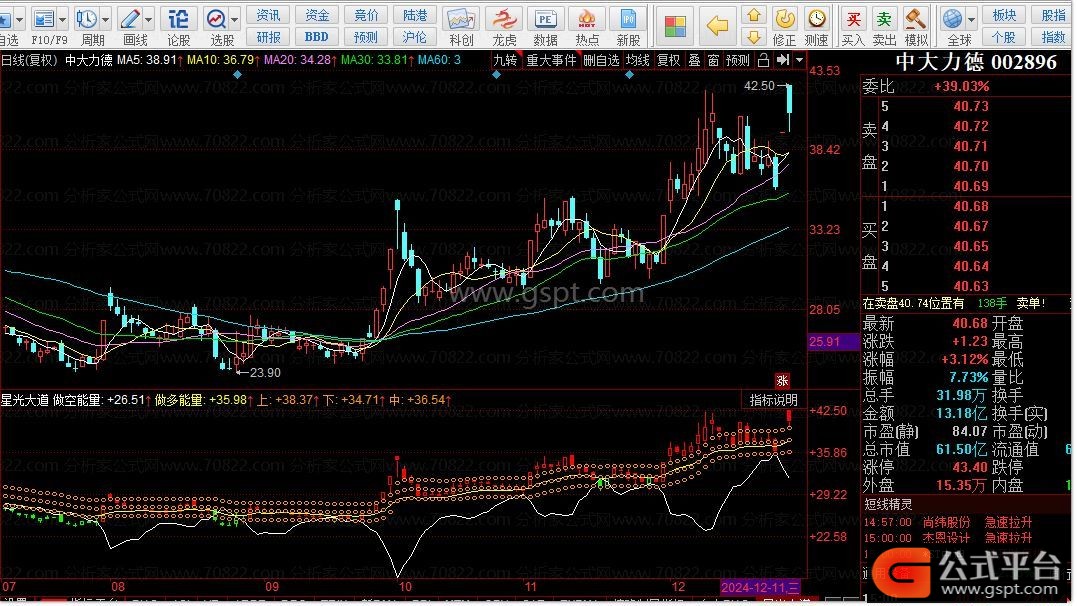Open the 资金 capital flow tab
Viewport: 1077px width, 606px height.
point(317,15)
